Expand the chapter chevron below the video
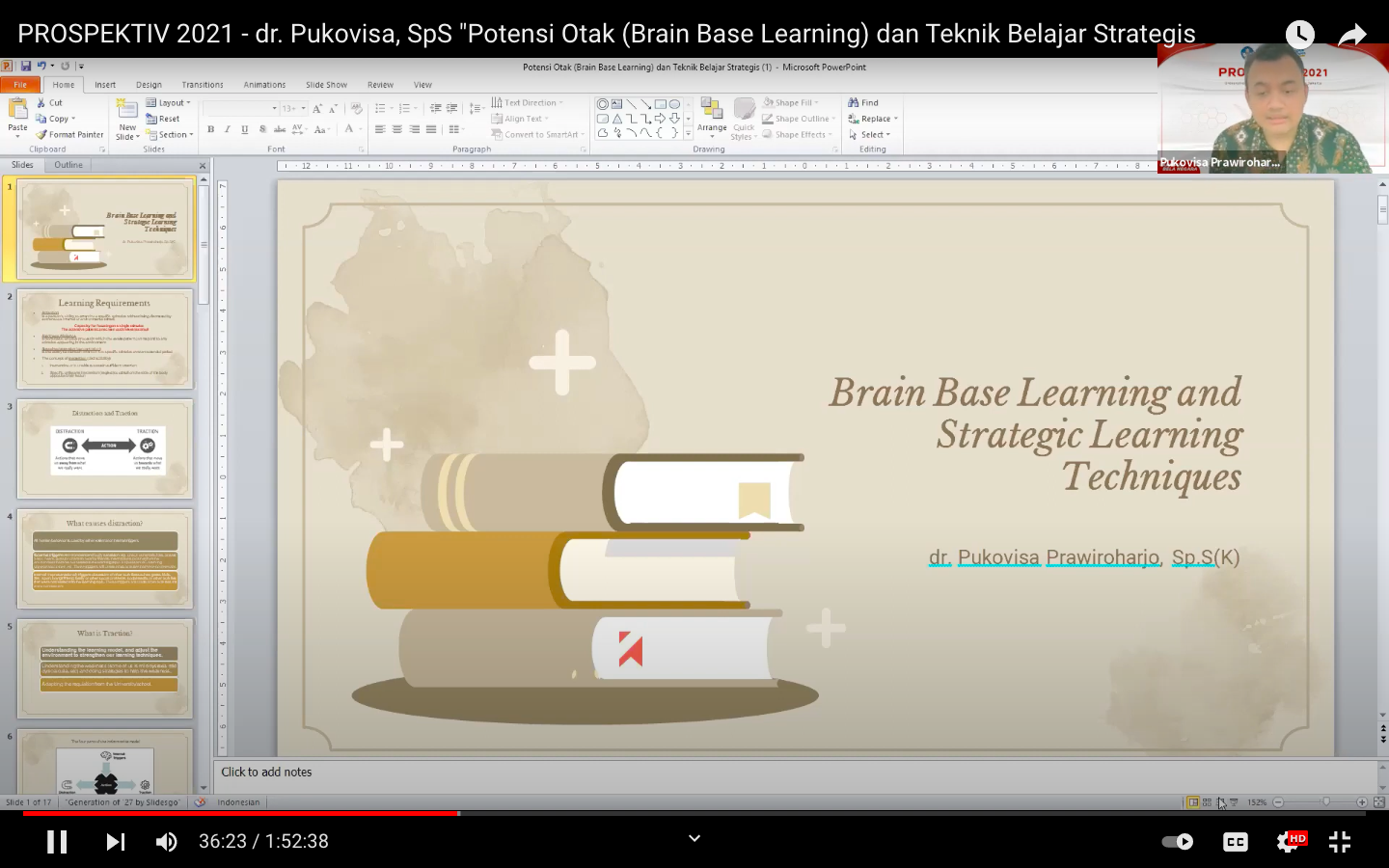The width and height of the screenshot is (1389, 868). (x=694, y=838)
